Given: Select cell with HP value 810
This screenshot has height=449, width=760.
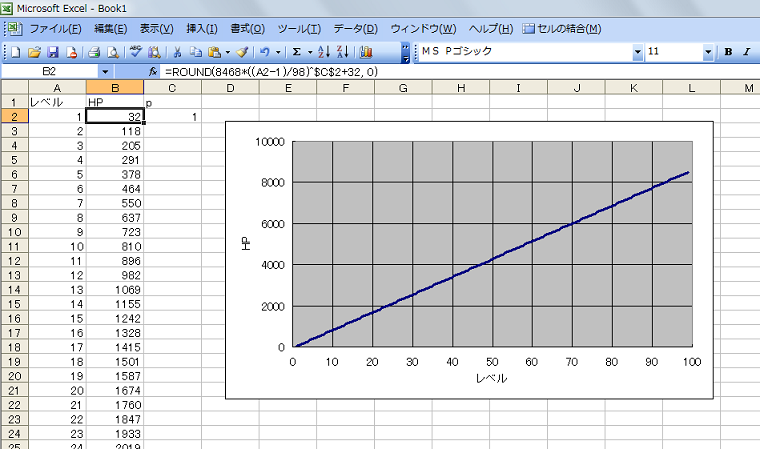Looking at the screenshot, I should pos(115,246).
